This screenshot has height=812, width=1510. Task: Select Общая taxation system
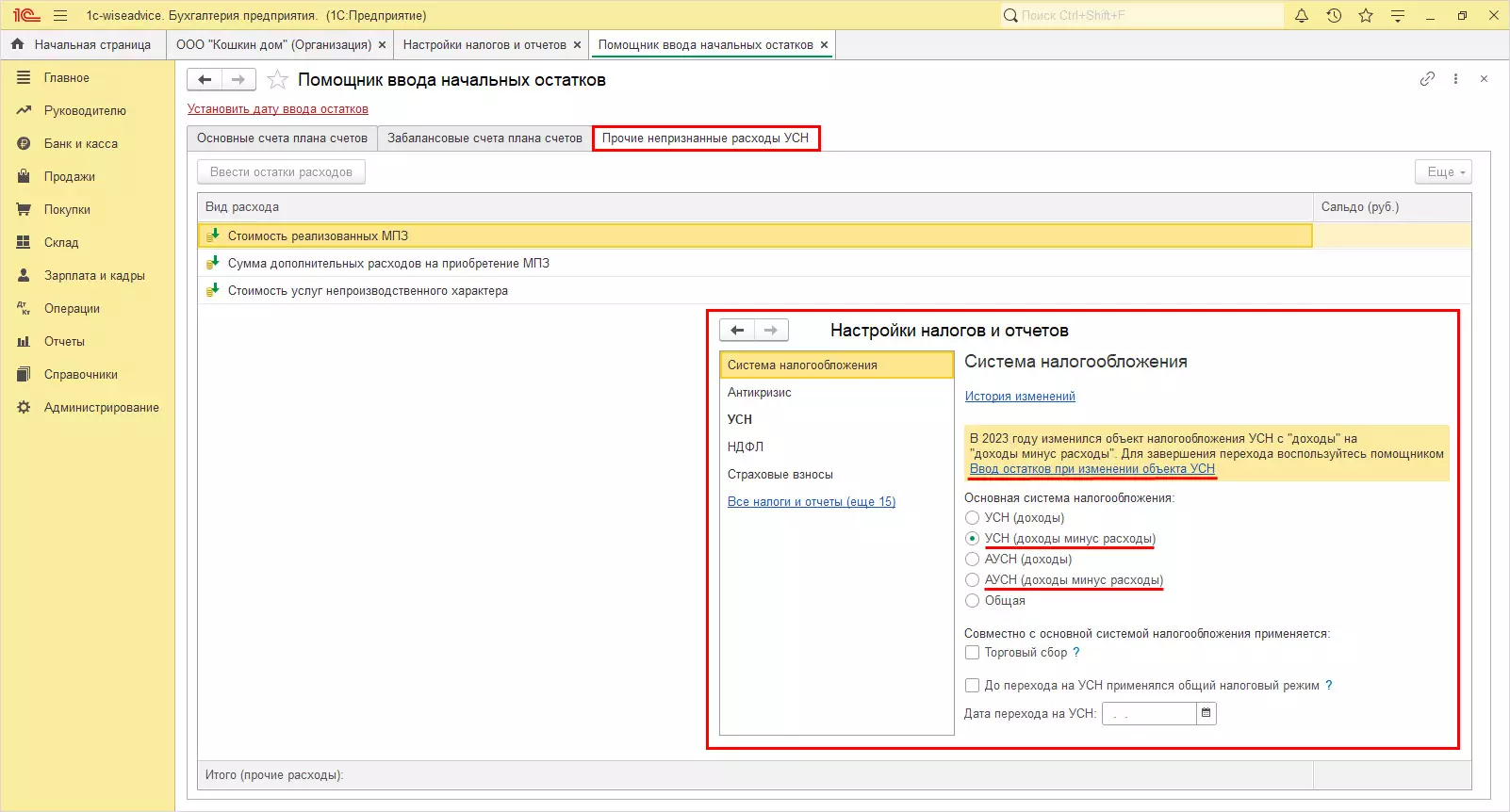[x=972, y=600]
